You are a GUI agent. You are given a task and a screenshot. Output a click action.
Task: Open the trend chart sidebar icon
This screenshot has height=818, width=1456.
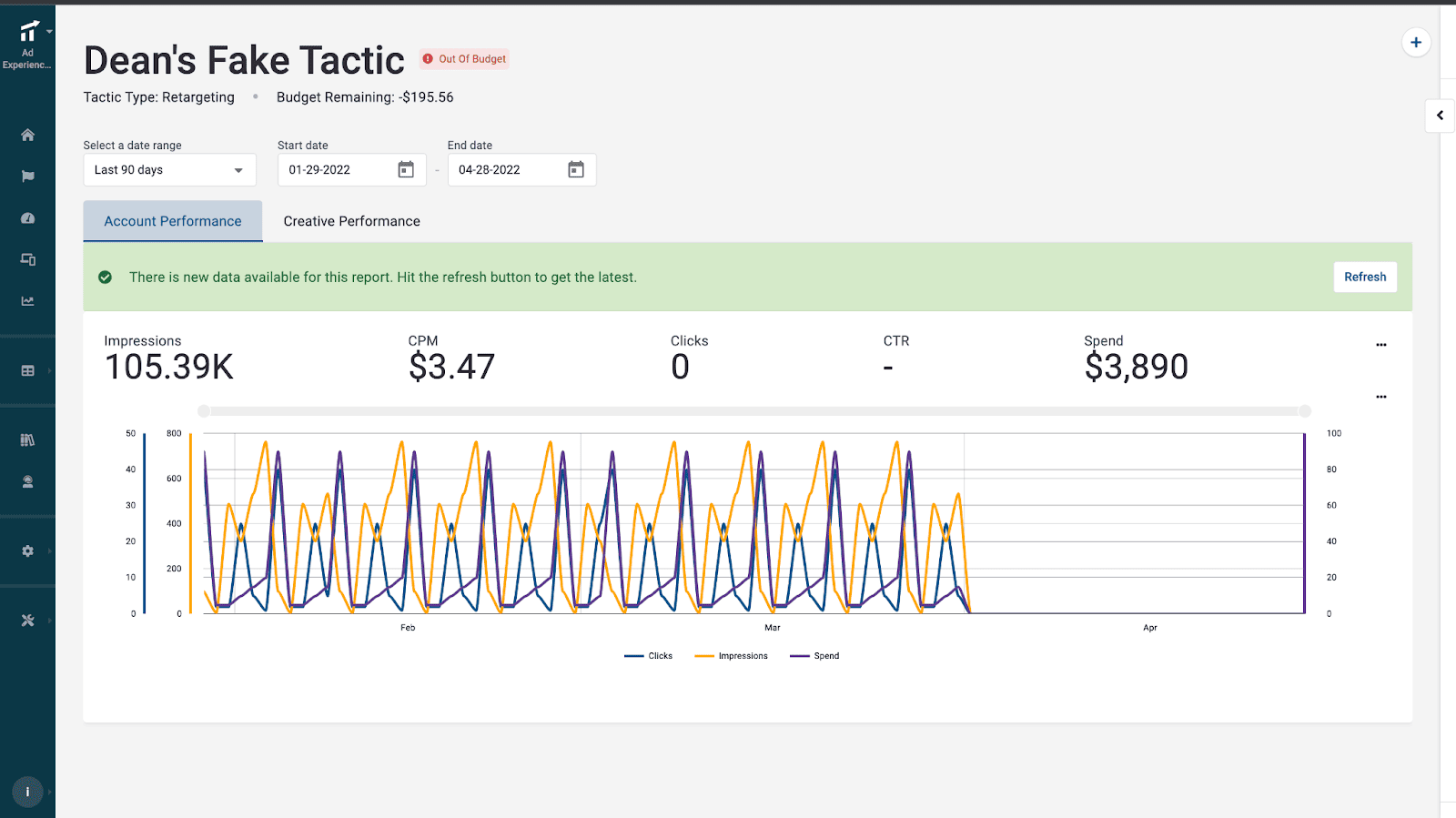[27, 301]
